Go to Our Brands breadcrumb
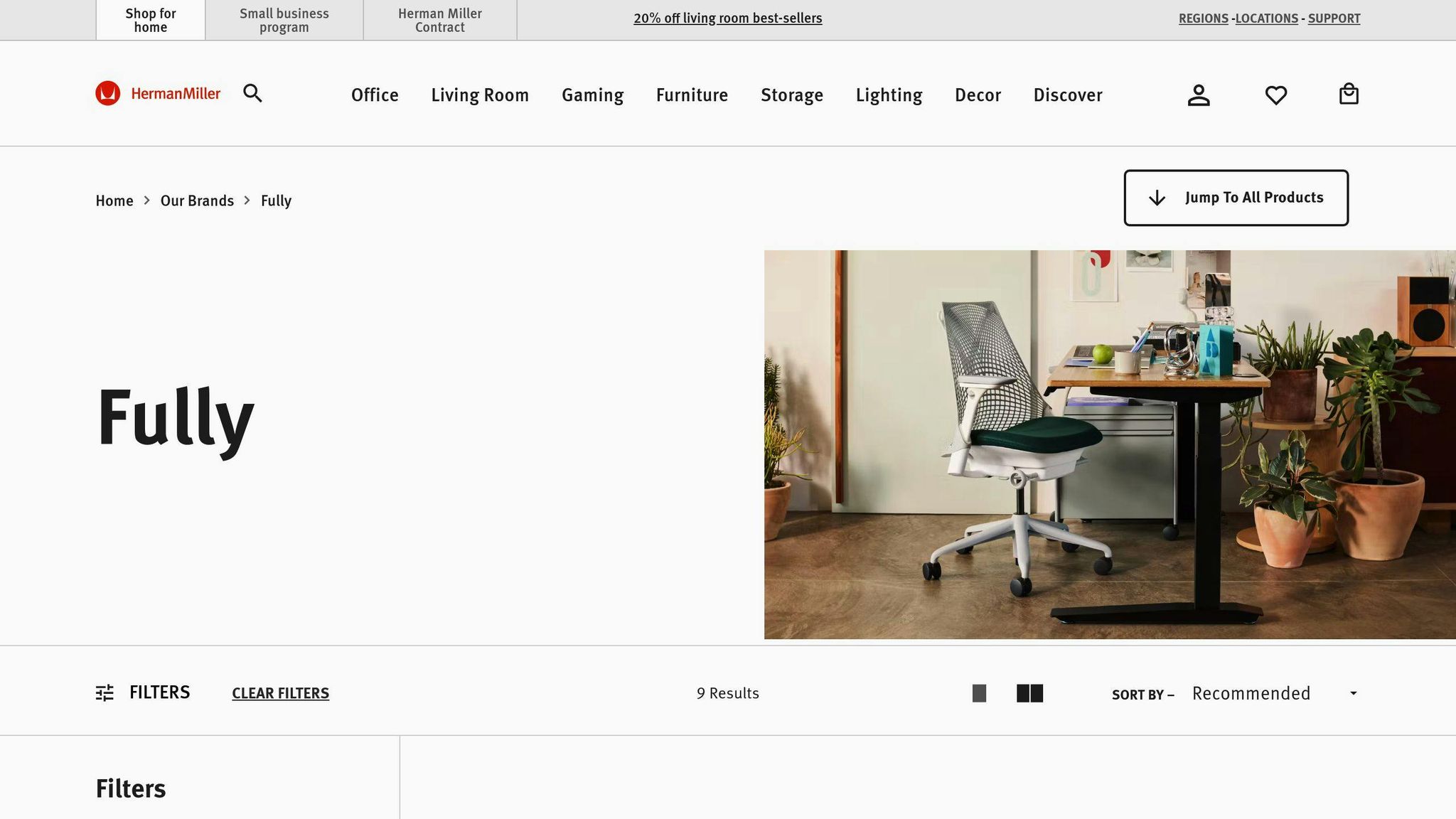Screen dimensions: 1456x819 click(197, 200)
